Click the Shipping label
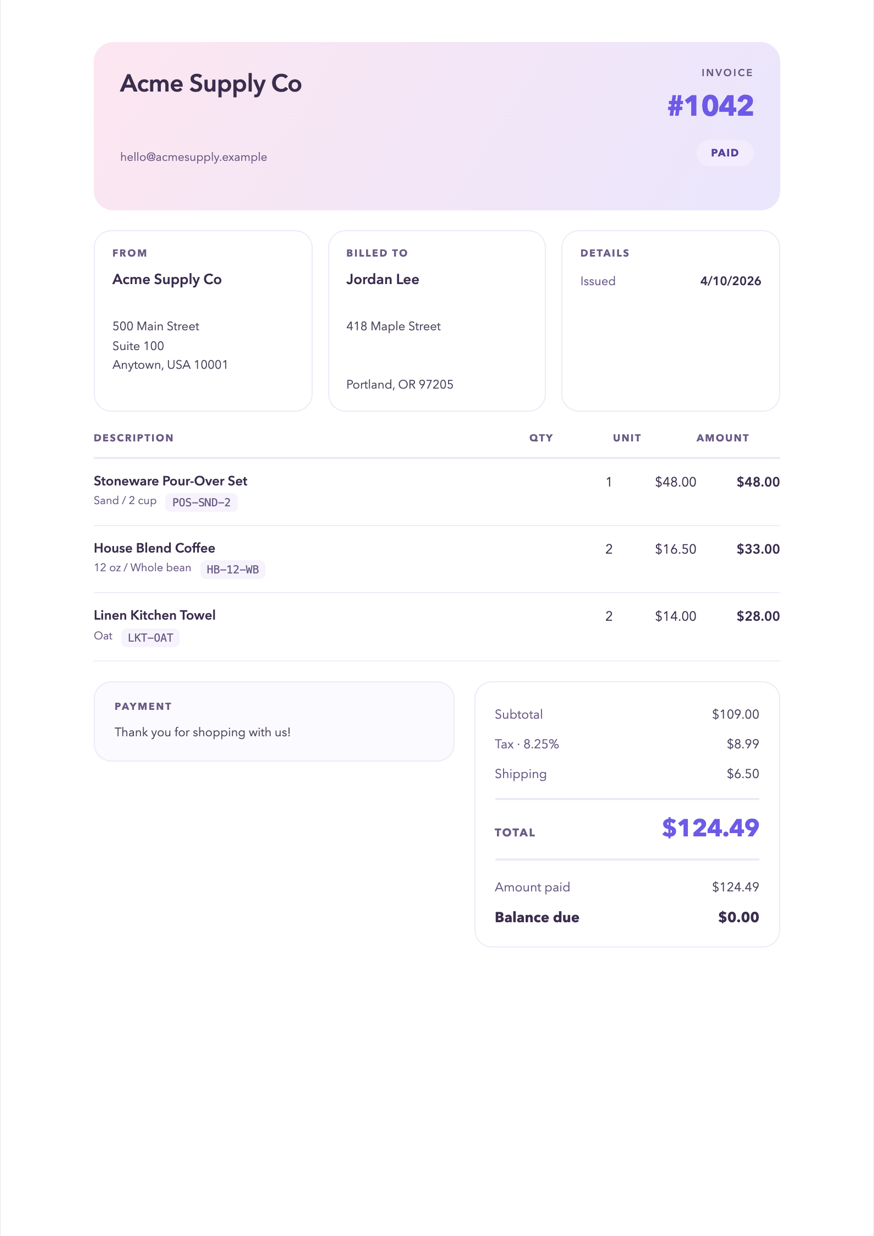 (521, 774)
